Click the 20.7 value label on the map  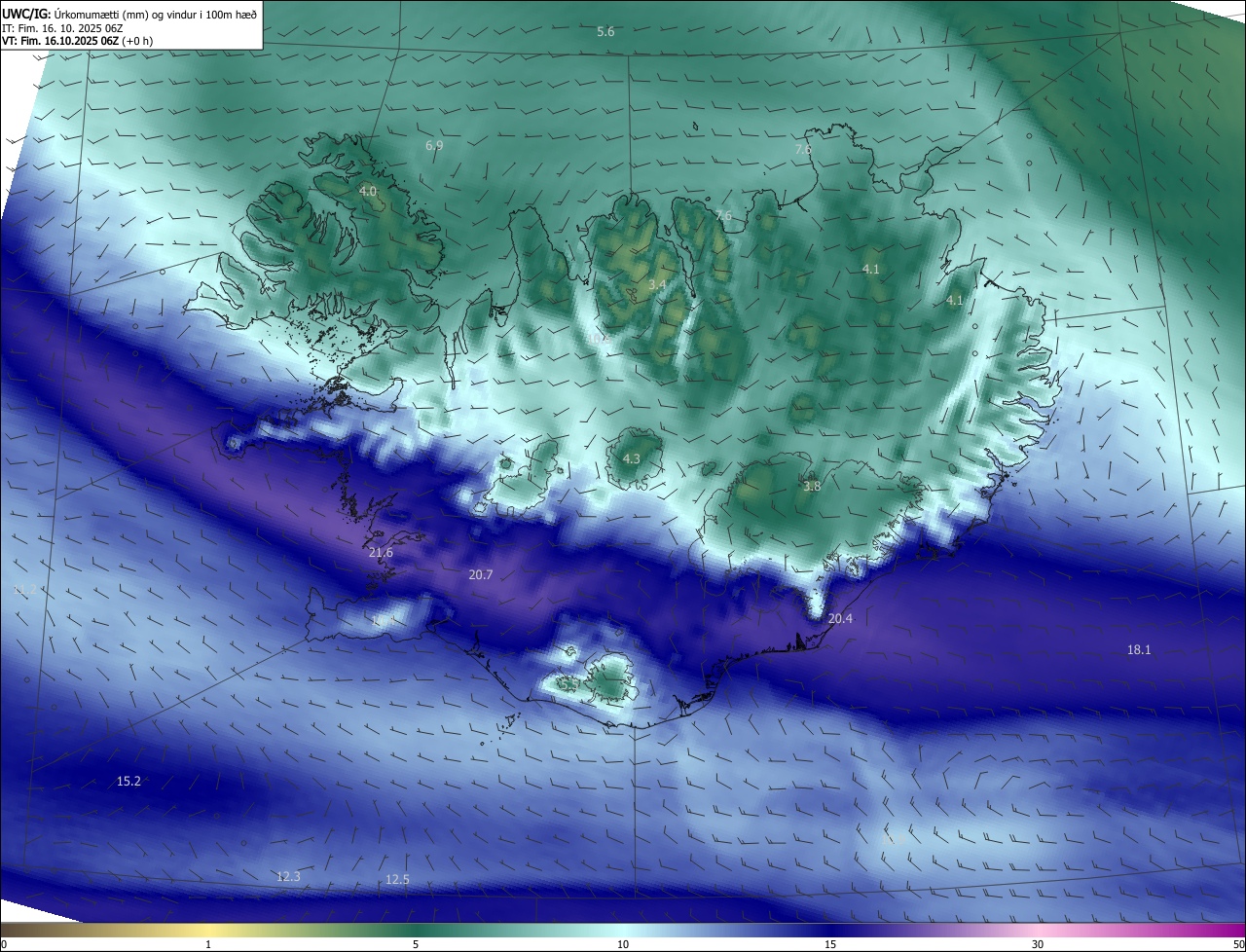coord(481,575)
